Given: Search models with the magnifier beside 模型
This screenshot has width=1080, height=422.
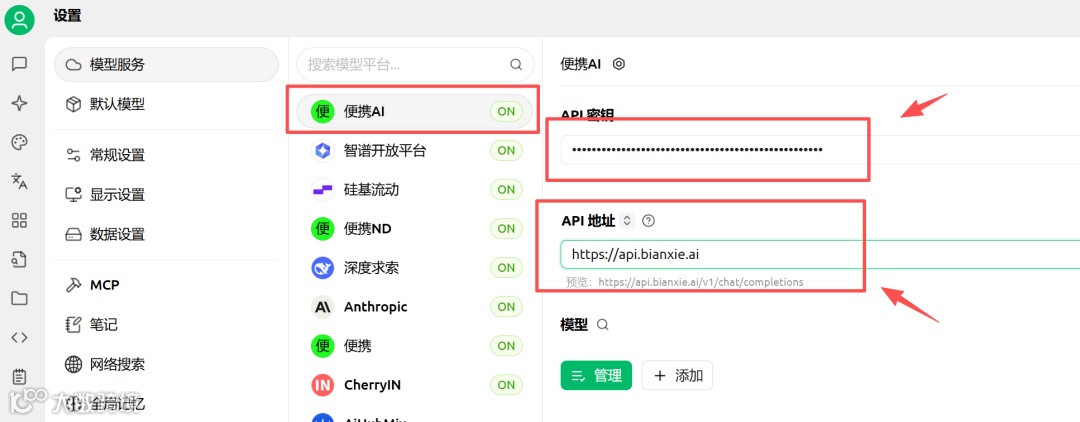Looking at the screenshot, I should 603,325.
